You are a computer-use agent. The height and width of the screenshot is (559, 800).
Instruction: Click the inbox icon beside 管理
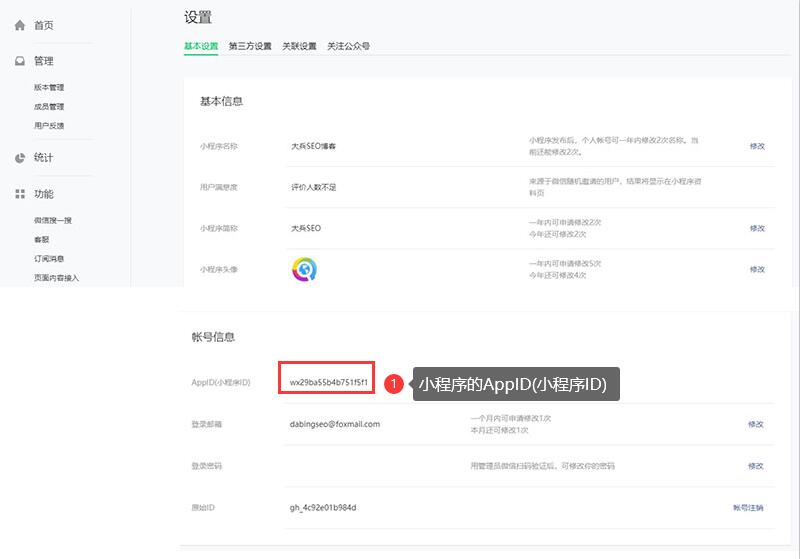tap(20, 61)
